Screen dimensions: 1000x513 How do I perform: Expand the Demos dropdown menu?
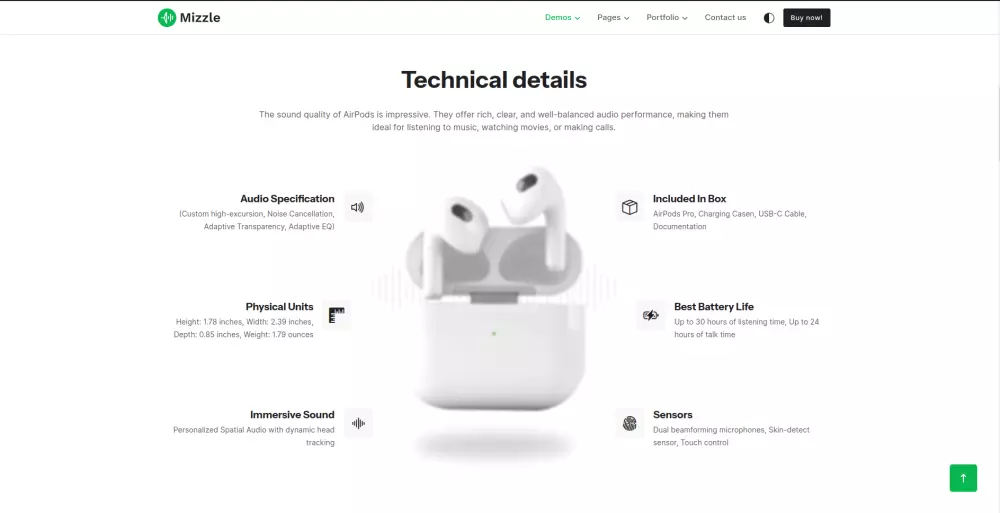(562, 18)
